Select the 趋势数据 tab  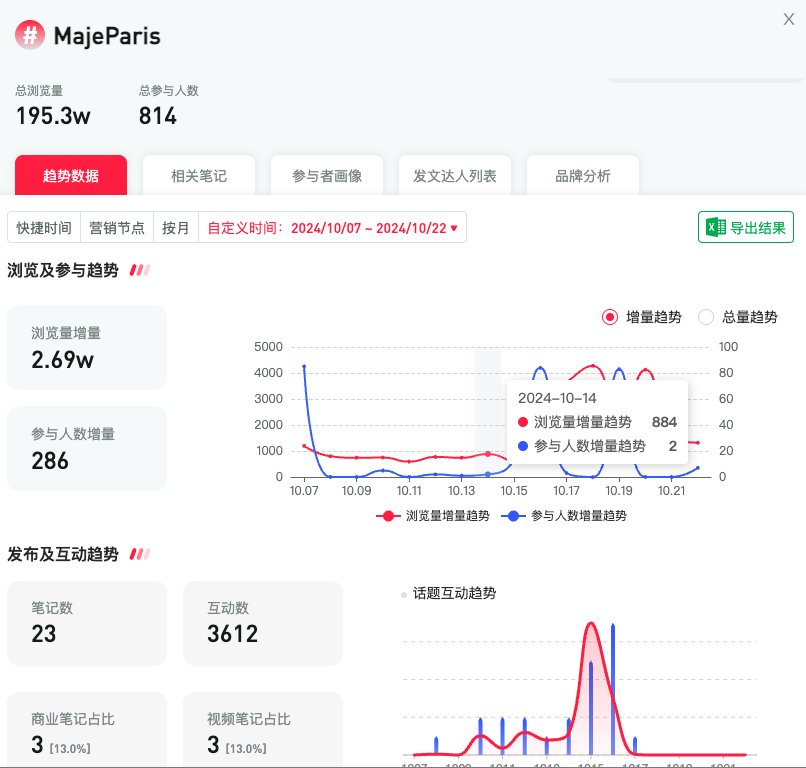point(71,175)
